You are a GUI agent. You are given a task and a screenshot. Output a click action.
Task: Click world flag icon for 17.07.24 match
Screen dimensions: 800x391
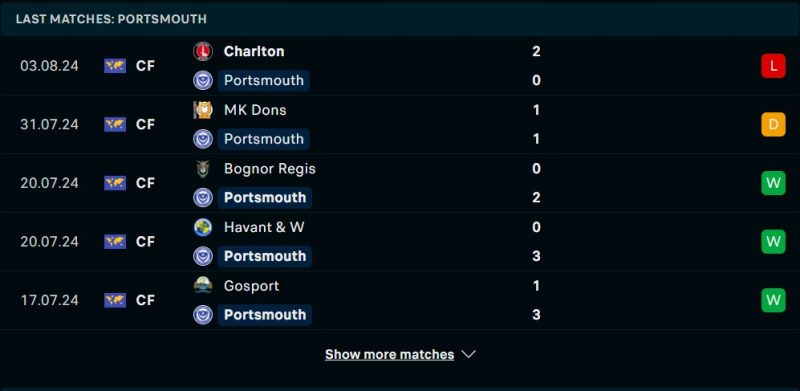[115, 300]
